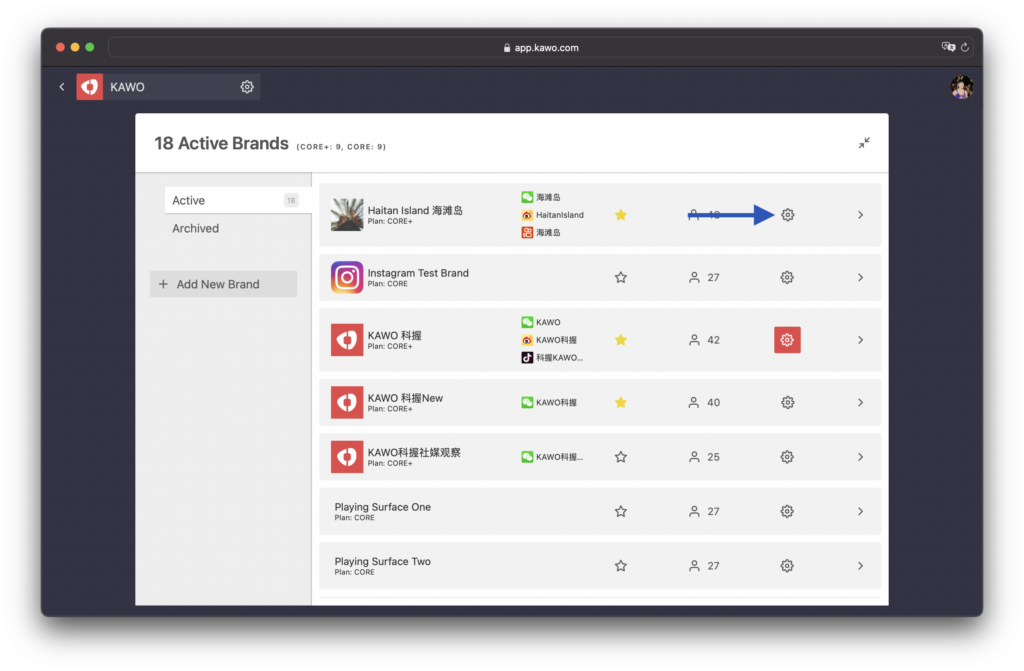
Task: Expand Haitan Island row with chevron
Action: (x=860, y=215)
